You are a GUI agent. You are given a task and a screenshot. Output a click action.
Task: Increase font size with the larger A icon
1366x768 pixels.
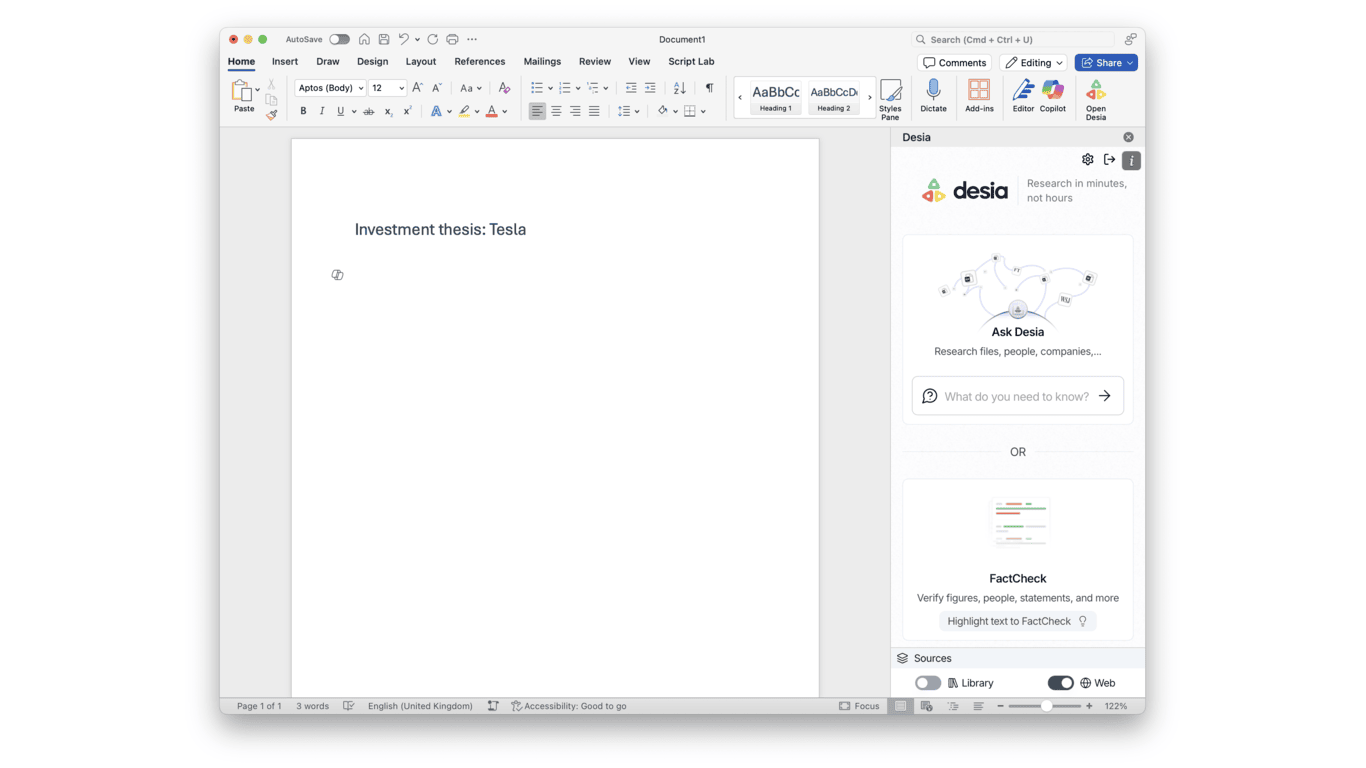[x=417, y=88]
